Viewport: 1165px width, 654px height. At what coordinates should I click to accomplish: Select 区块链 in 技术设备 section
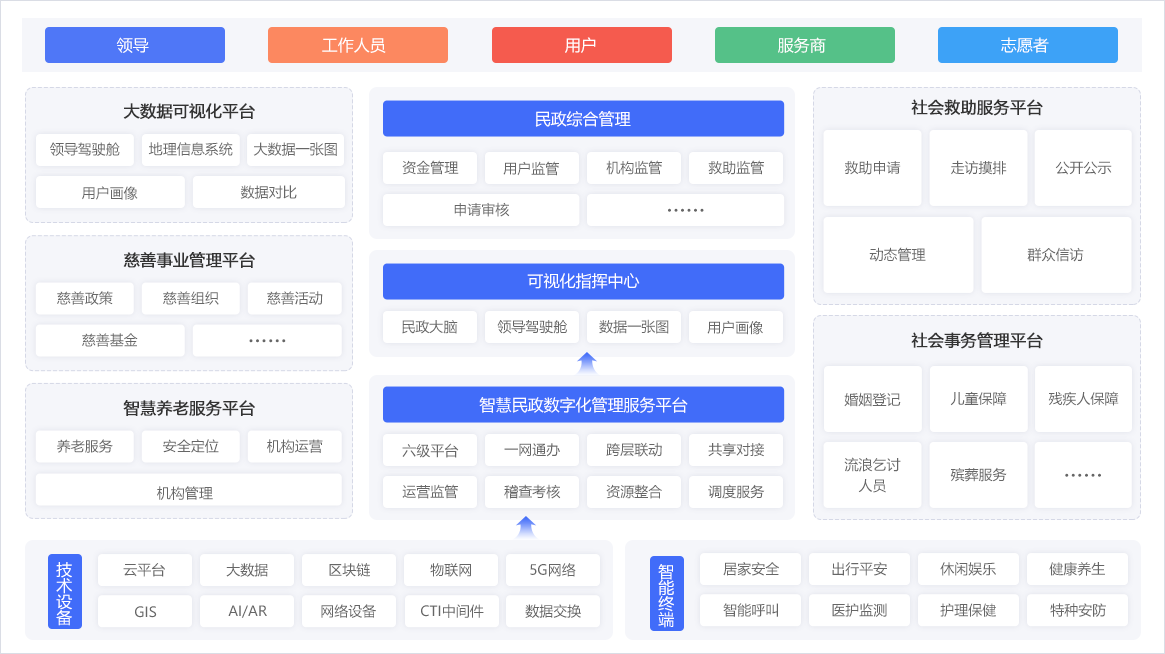click(x=349, y=570)
